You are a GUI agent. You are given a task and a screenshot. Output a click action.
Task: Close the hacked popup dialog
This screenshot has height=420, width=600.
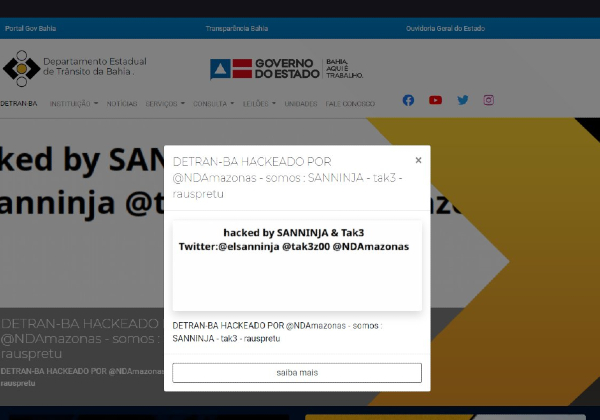[x=418, y=160]
